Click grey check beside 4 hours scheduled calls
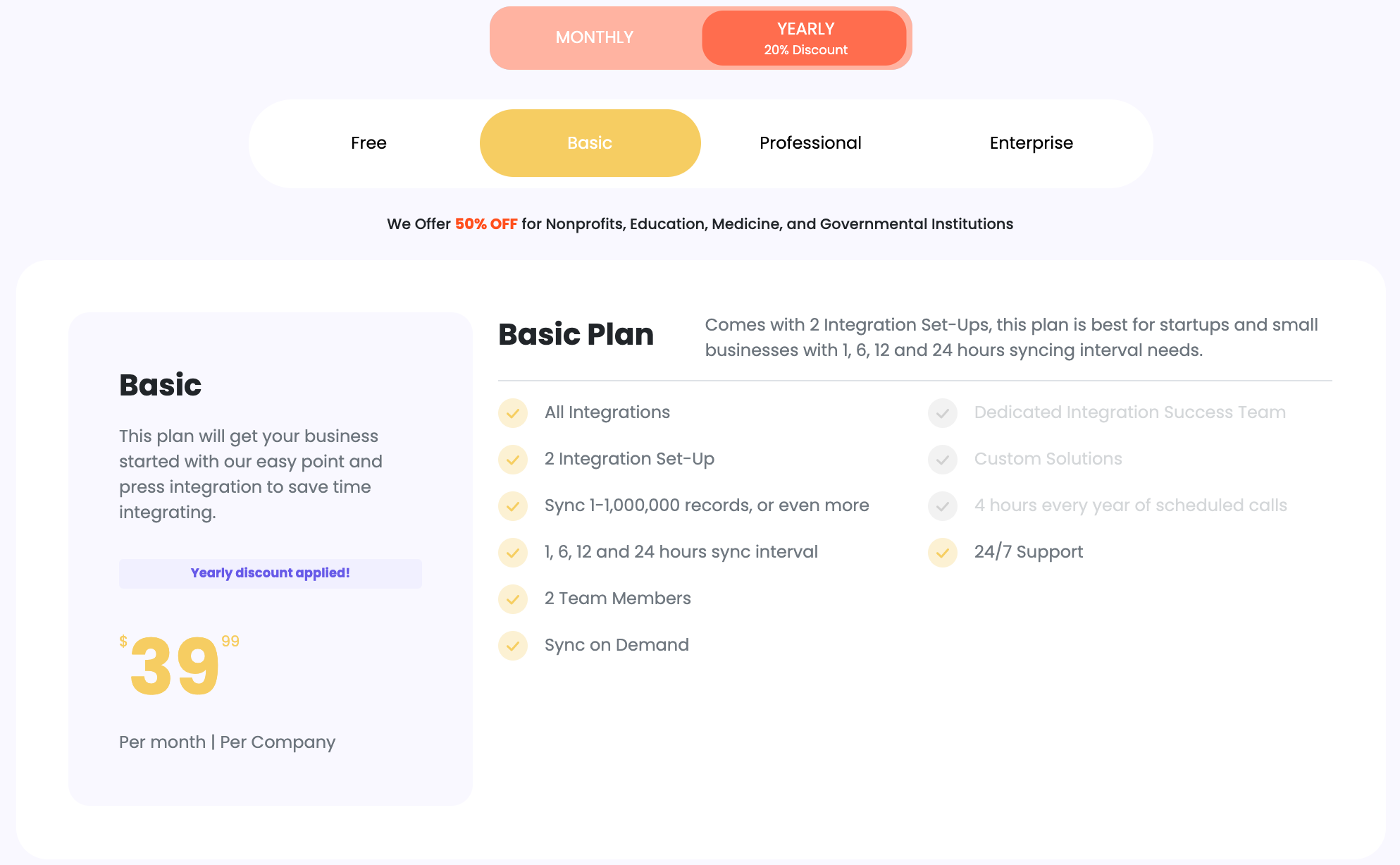The height and width of the screenshot is (865, 1400). click(x=943, y=506)
